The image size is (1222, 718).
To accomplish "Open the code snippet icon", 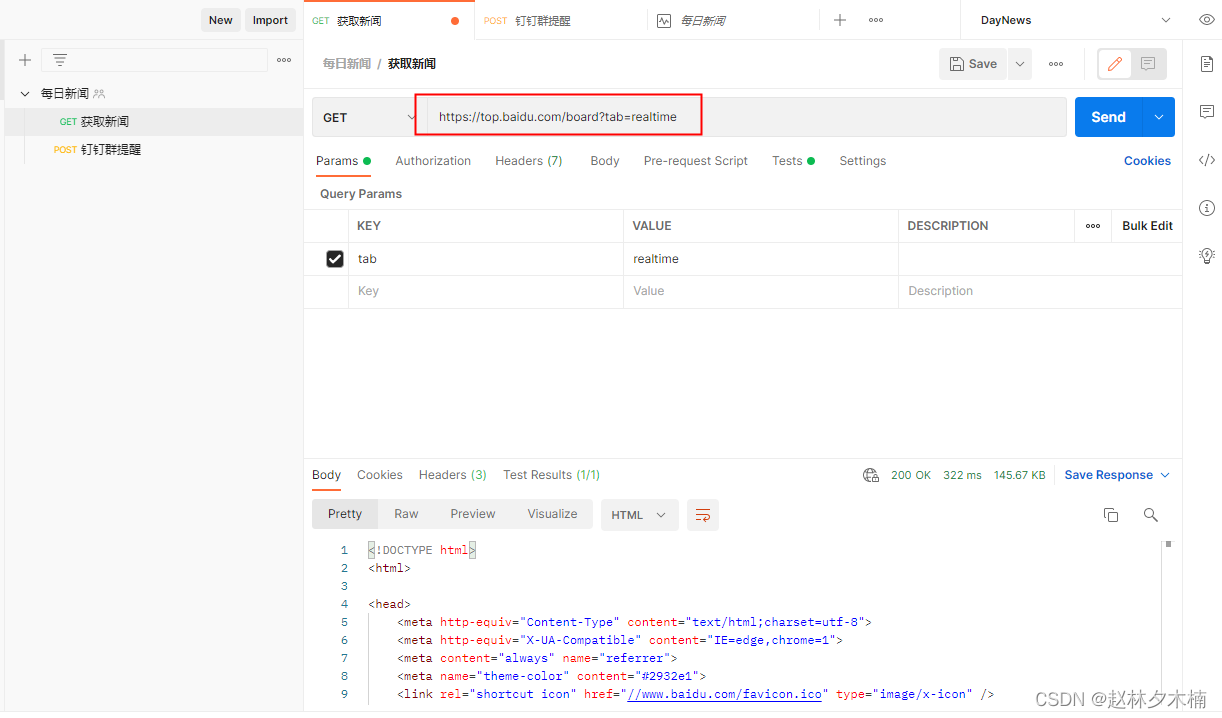I will (x=1207, y=160).
